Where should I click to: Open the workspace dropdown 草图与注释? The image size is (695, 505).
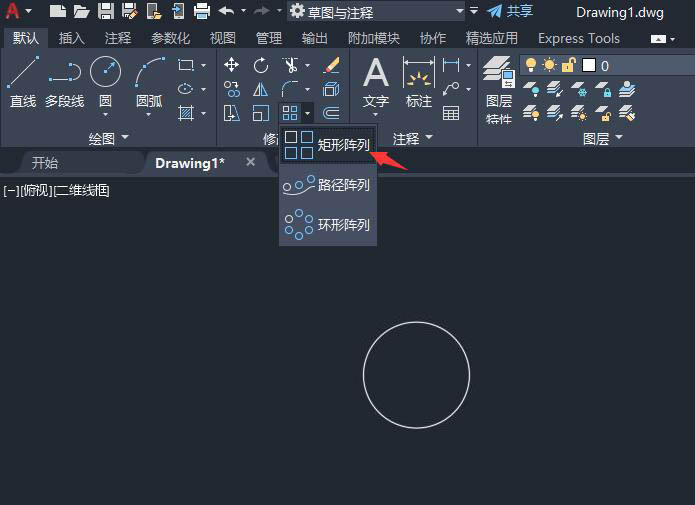tap(376, 12)
